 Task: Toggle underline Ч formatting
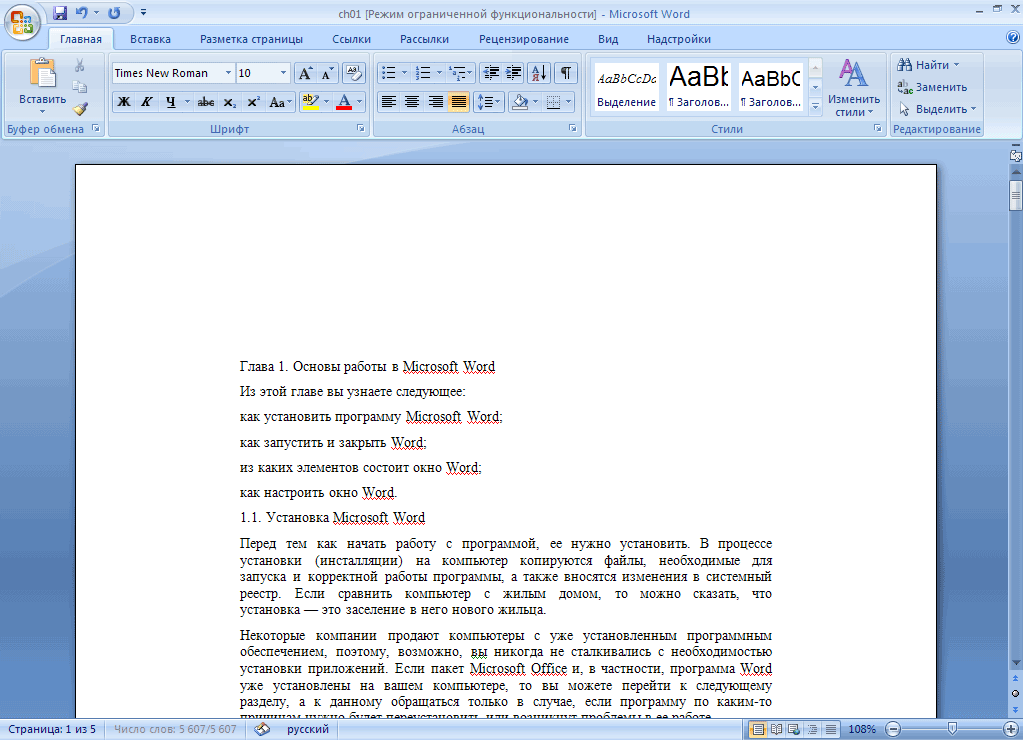pyautogui.click(x=170, y=102)
